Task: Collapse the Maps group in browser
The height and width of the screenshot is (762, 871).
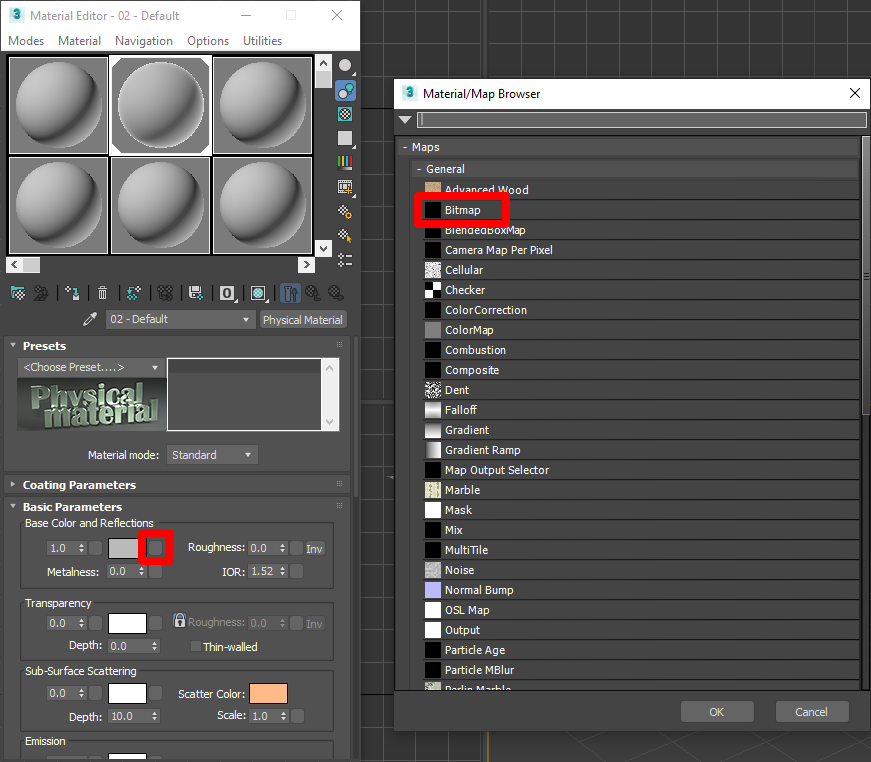Action: [x=405, y=147]
